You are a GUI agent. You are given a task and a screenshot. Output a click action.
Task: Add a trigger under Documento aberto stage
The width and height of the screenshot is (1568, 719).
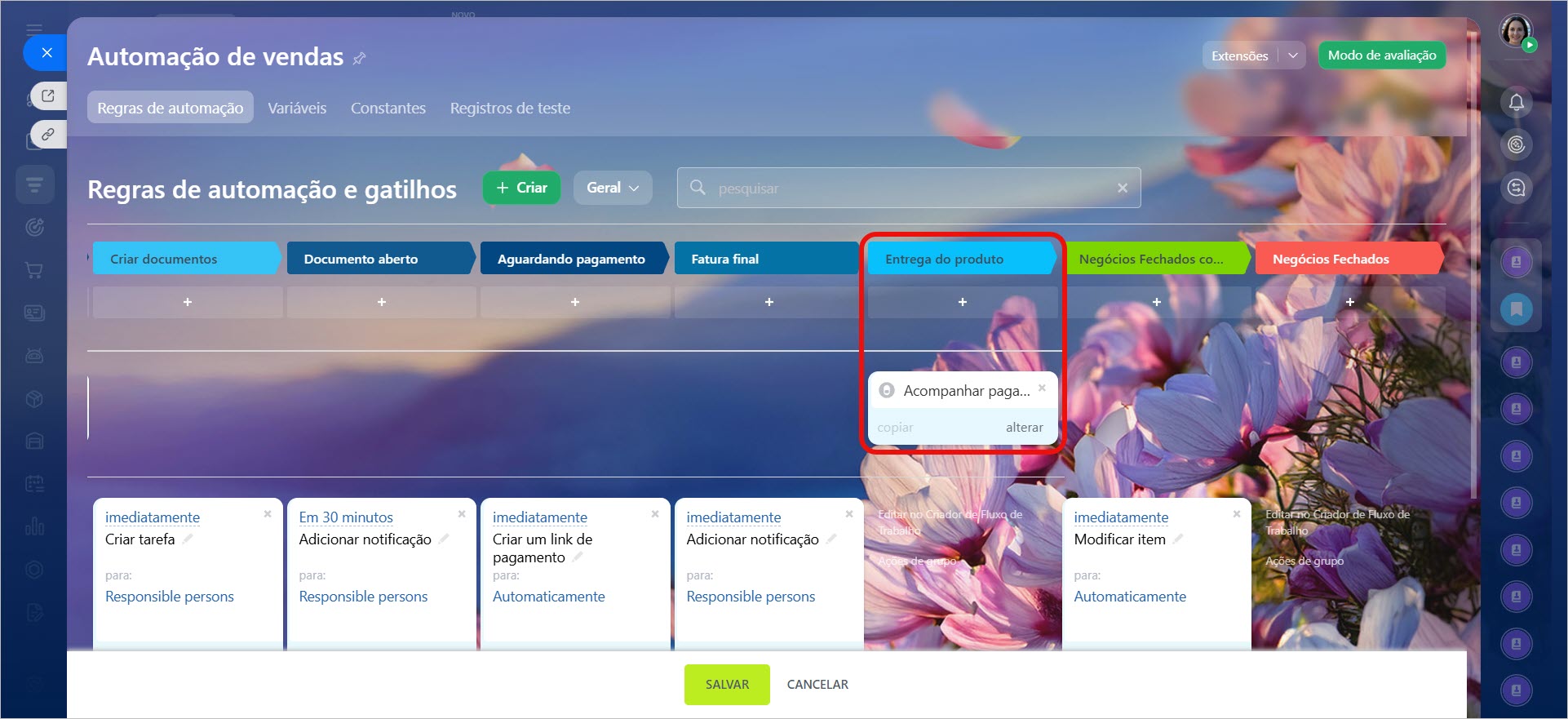(381, 302)
